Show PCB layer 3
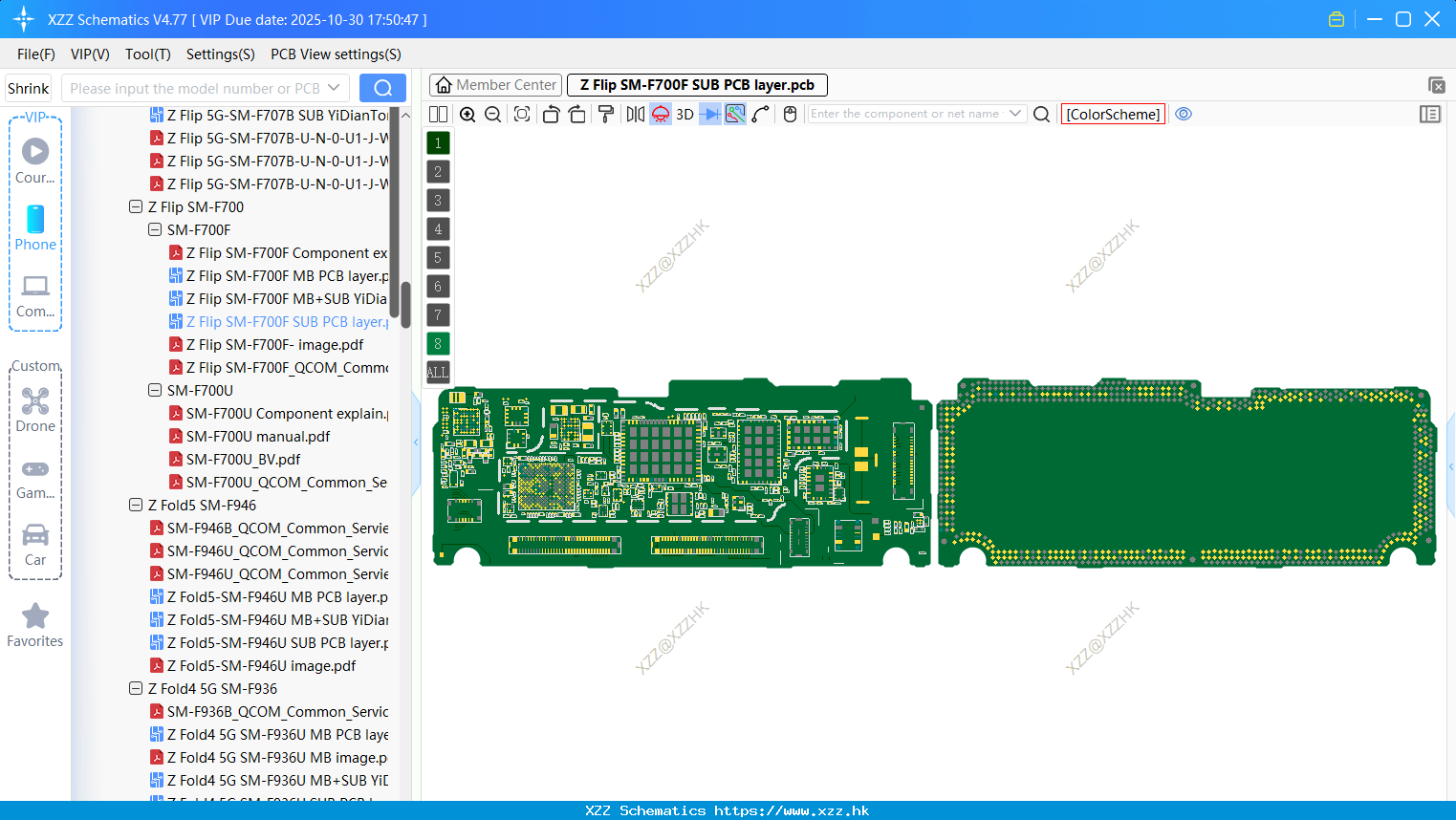The width and height of the screenshot is (1456, 820). (x=438, y=201)
